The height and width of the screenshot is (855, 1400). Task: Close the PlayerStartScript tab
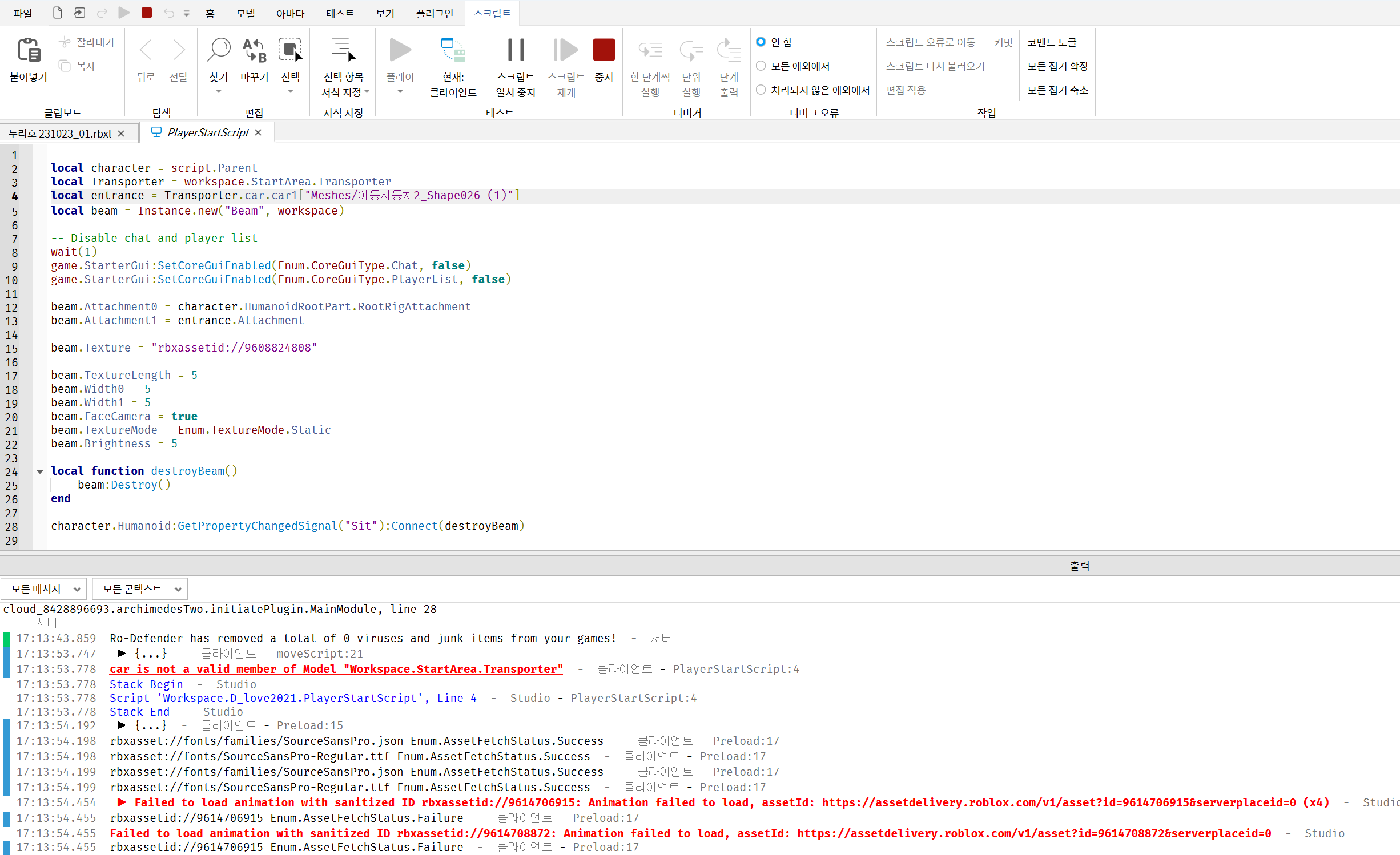click(258, 132)
